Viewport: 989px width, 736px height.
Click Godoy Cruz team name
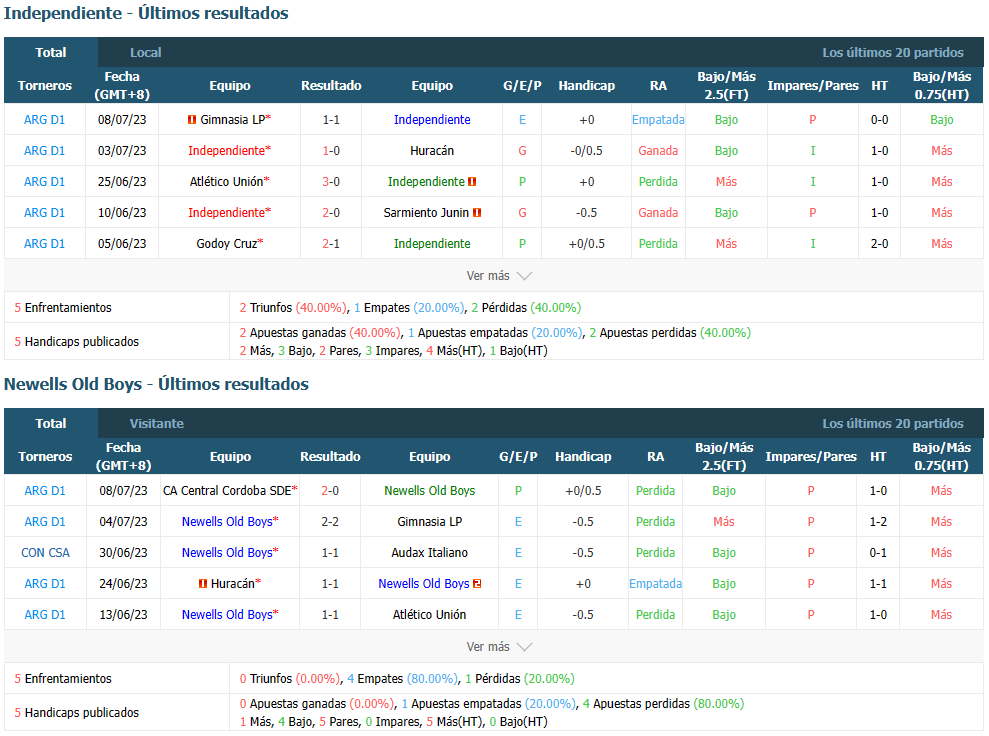point(226,243)
